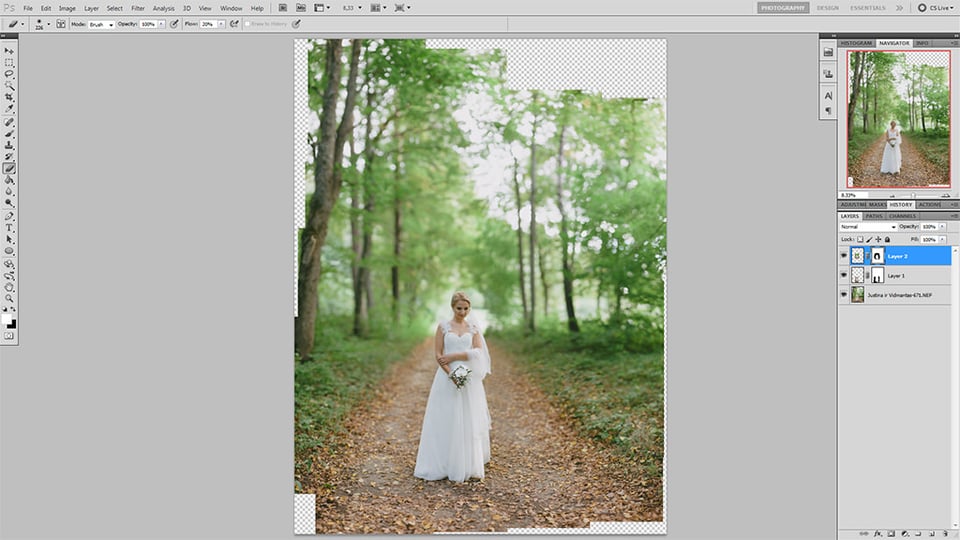960x540 pixels.
Task: Open the Tool Preset picker arrow
Action: pyautogui.click(x=23, y=24)
